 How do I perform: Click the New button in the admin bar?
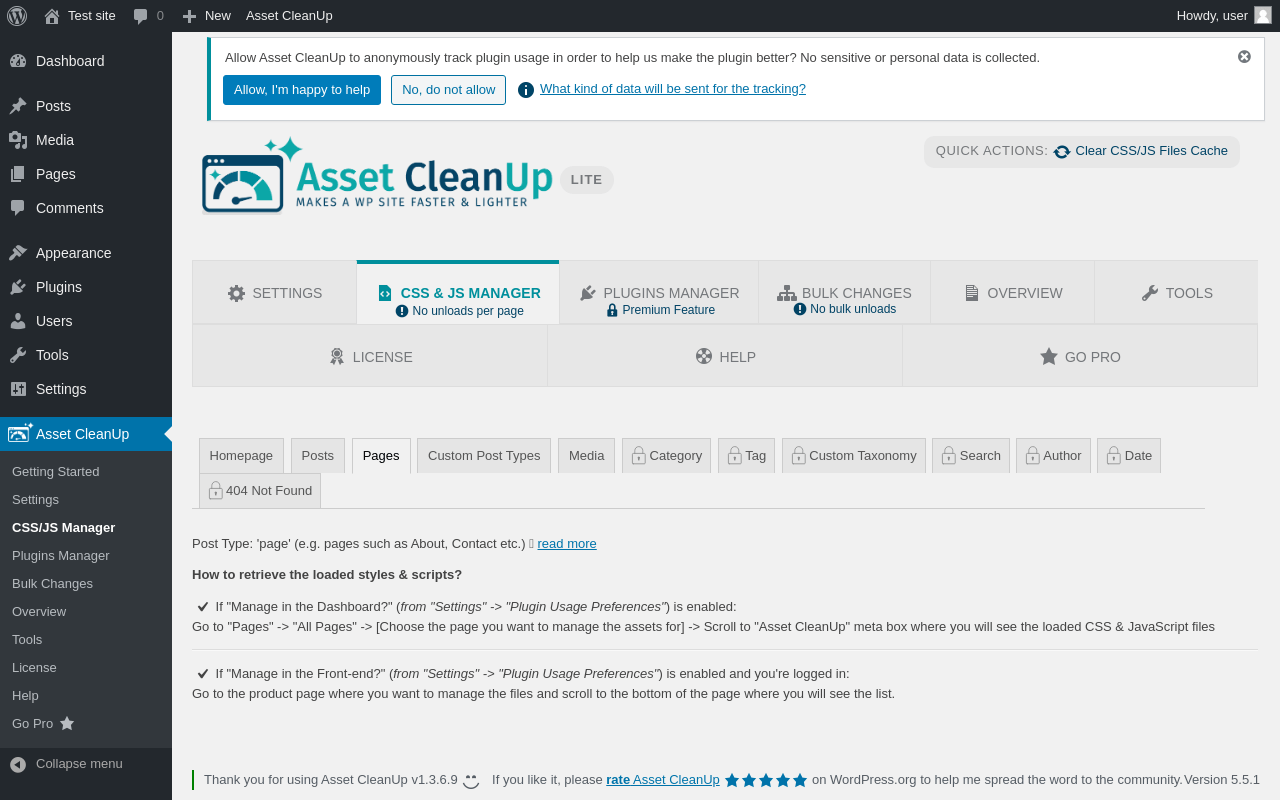click(x=206, y=15)
